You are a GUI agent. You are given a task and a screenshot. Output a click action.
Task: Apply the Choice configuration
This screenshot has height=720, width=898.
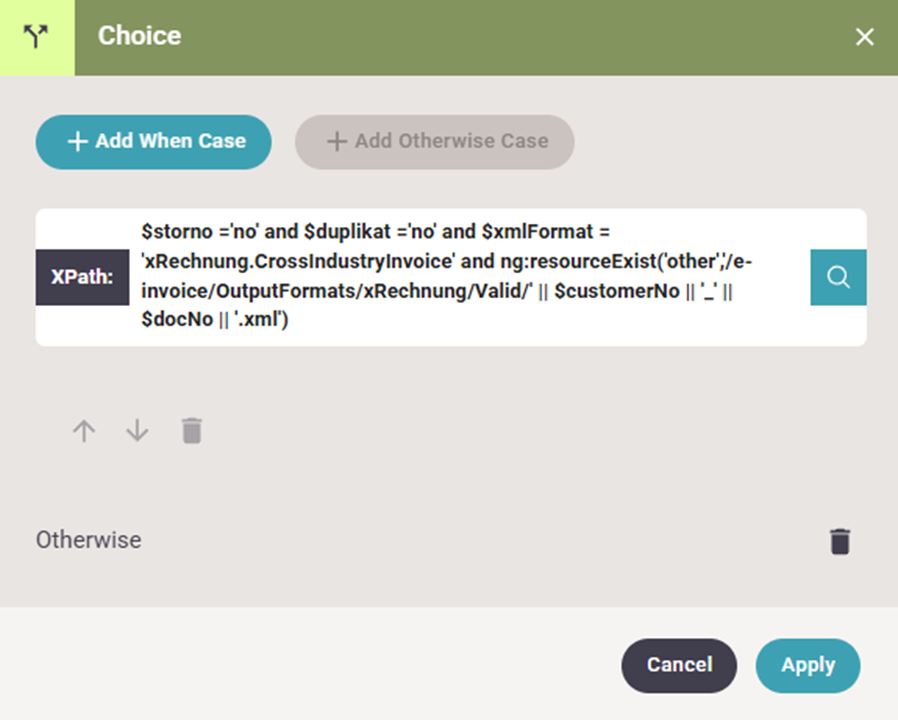tap(808, 665)
